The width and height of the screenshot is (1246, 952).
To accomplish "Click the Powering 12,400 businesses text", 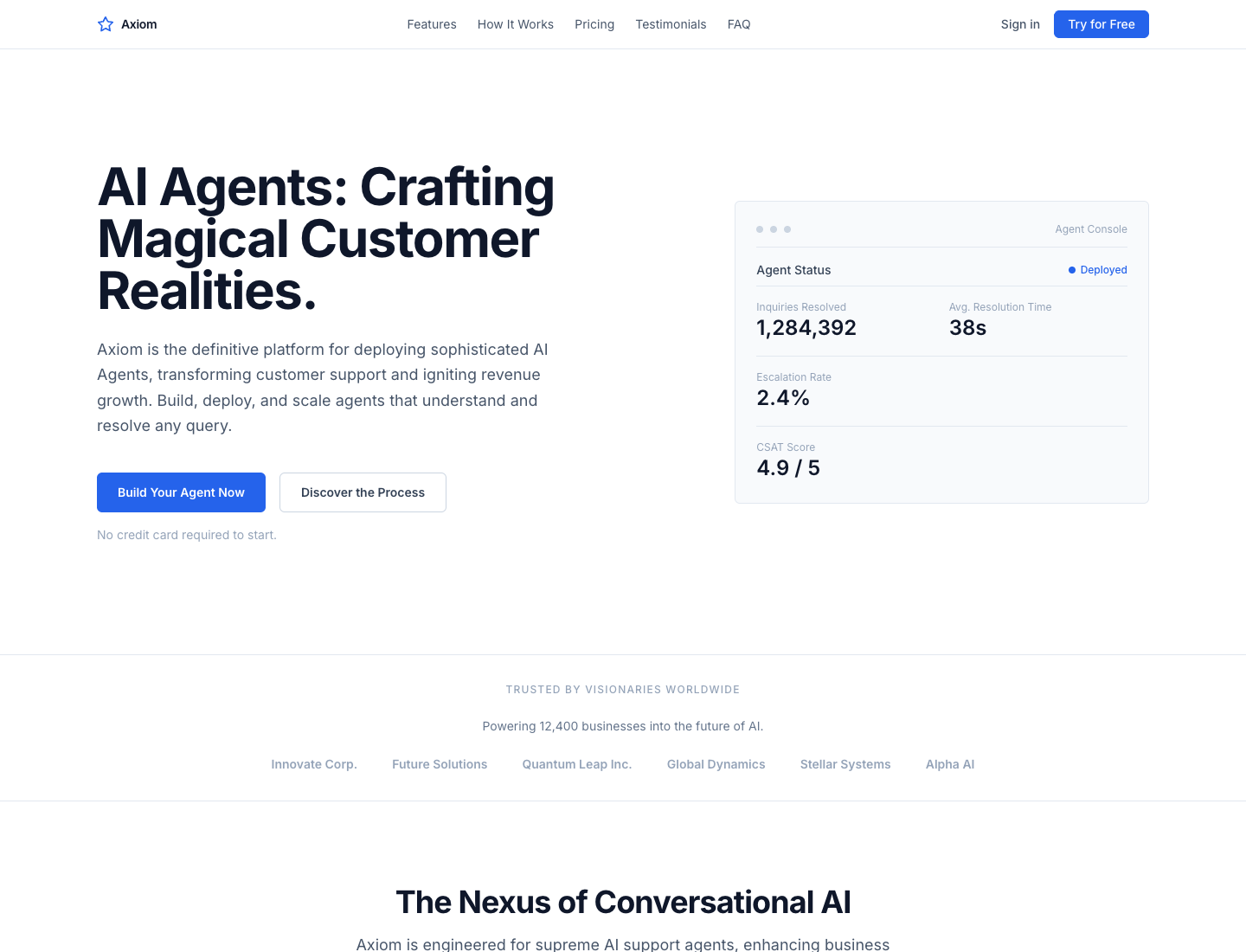I will tap(623, 726).
